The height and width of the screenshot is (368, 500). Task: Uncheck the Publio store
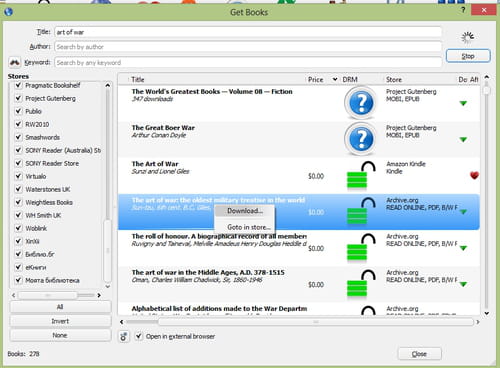18,111
